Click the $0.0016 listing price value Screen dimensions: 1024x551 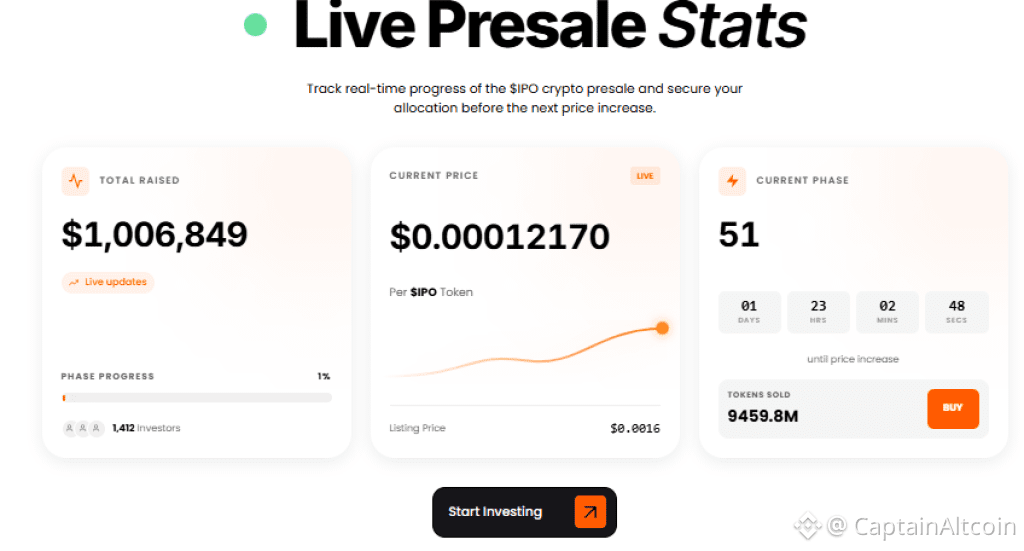tap(635, 429)
